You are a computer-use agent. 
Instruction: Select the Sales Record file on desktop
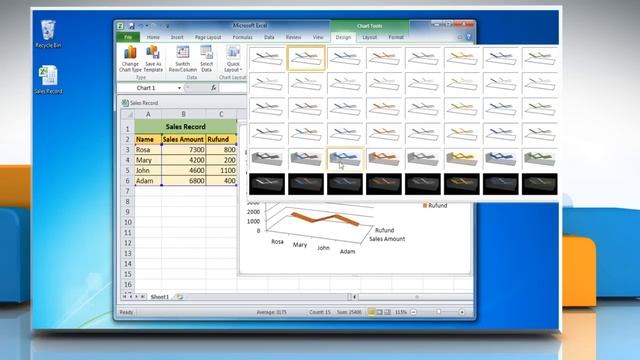(48, 80)
